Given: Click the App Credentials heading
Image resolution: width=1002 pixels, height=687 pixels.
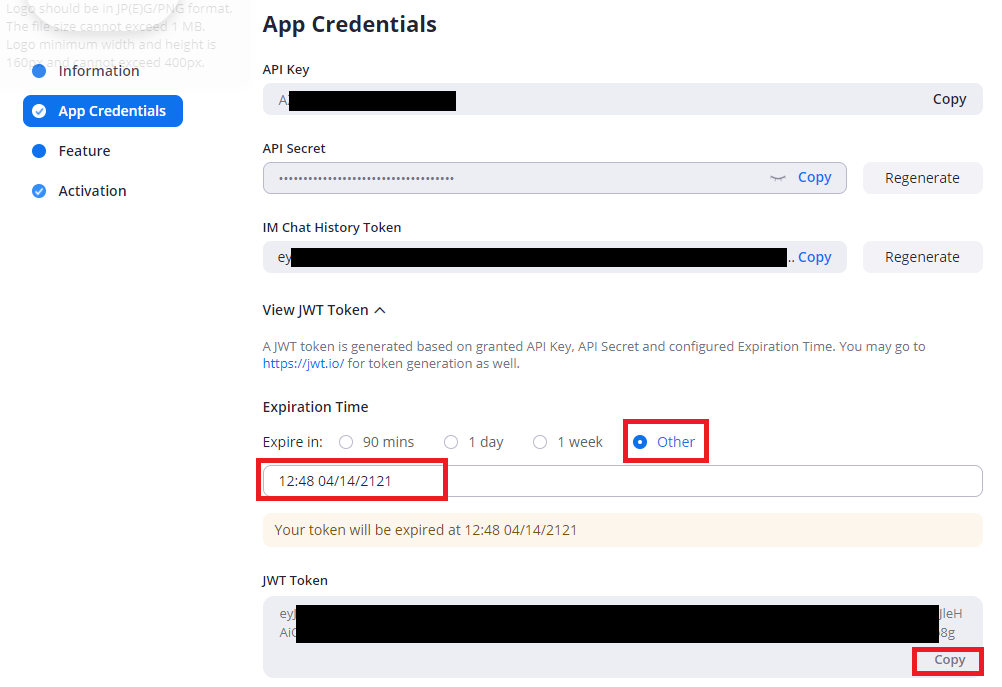Looking at the screenshot, I should tap(350, 24).
